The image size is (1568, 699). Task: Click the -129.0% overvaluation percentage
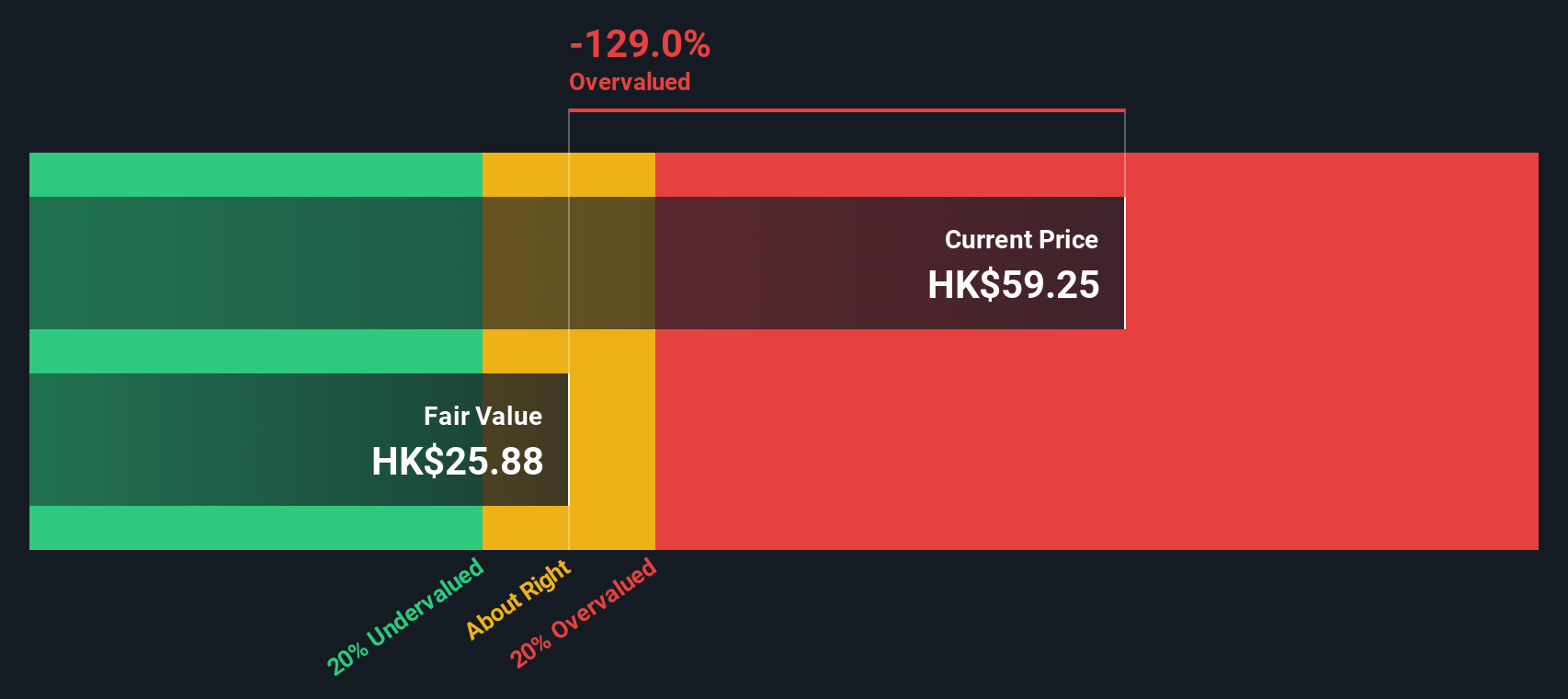point(640,44)
